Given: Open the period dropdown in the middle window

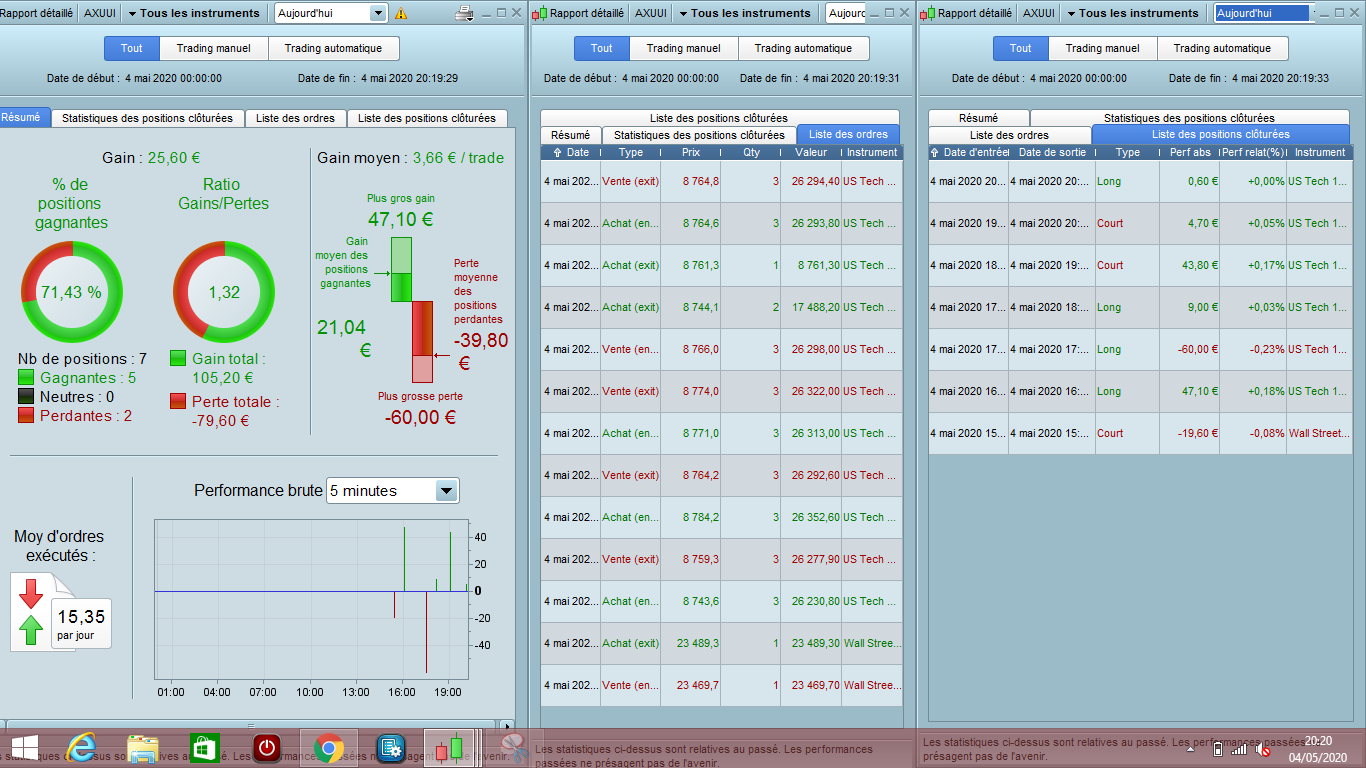Looking at the screenshot, I should point(847,13).
